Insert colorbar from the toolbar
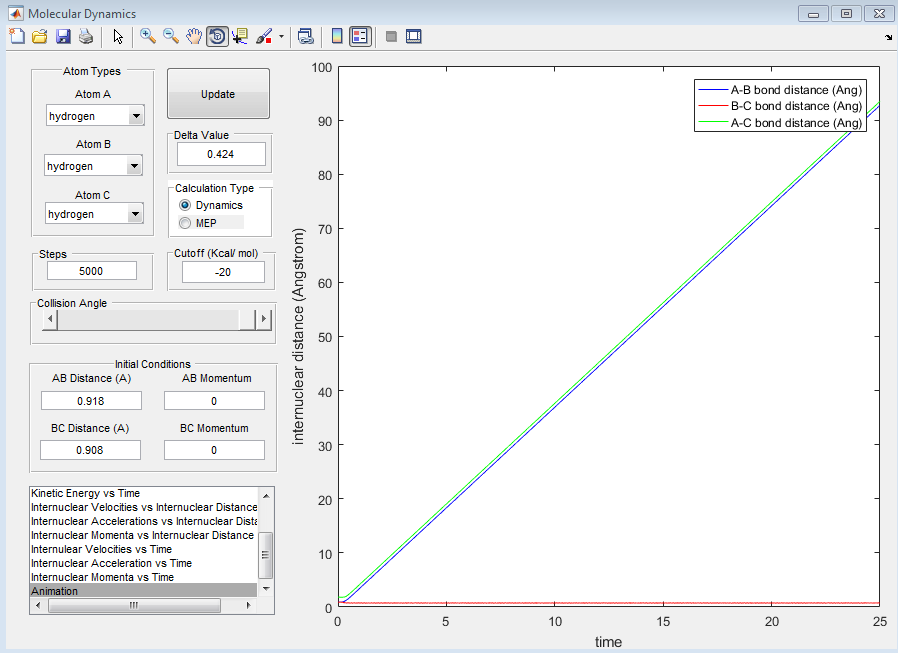Viewport: 898px width, 653px height. (x=337, y=37)
